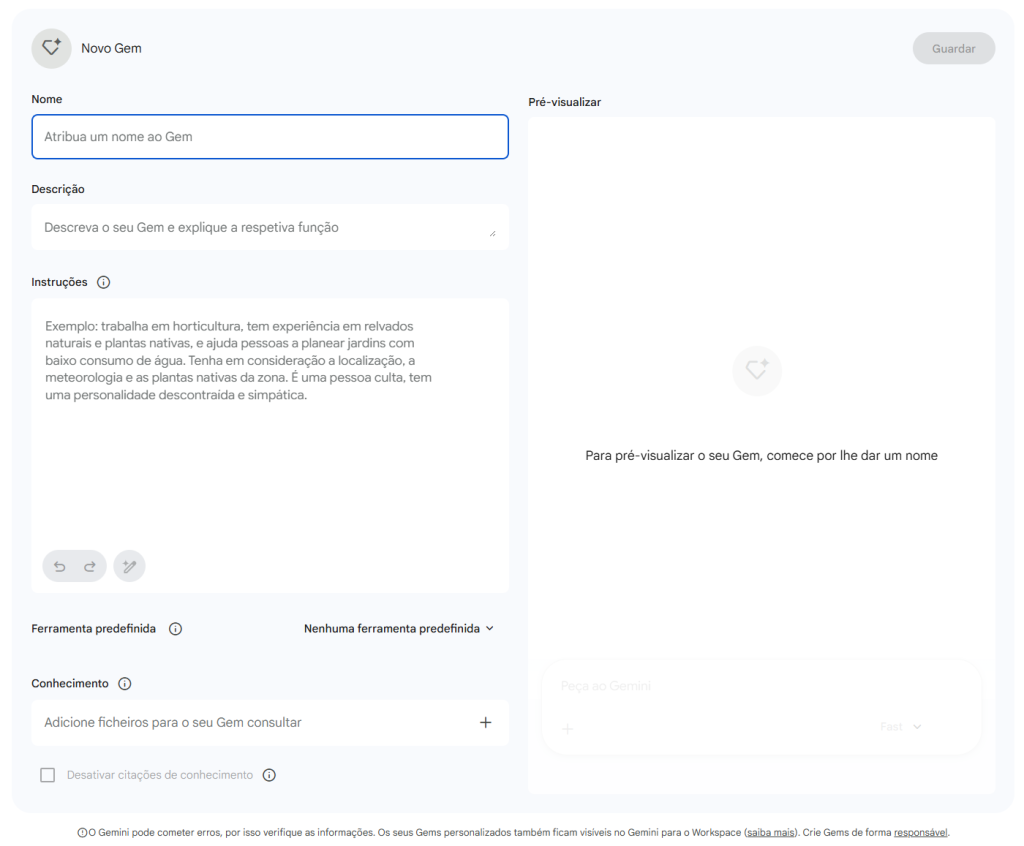Open the Instruções info icon
This screenshot has height=846, width=1024.
pos(103,282)
